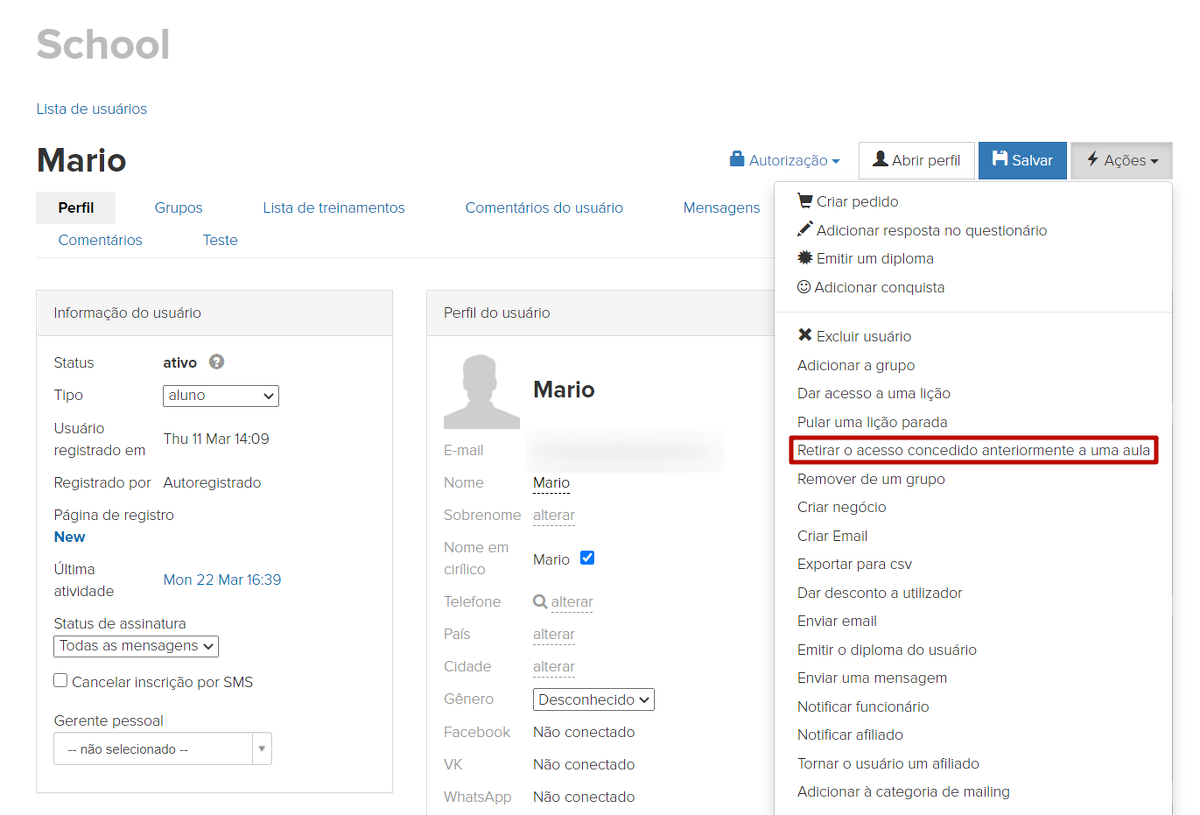Toggle the Nome em cirílico checkbox
The width and height of the screenshot is (1200, 815).
(x=587, y=558)
